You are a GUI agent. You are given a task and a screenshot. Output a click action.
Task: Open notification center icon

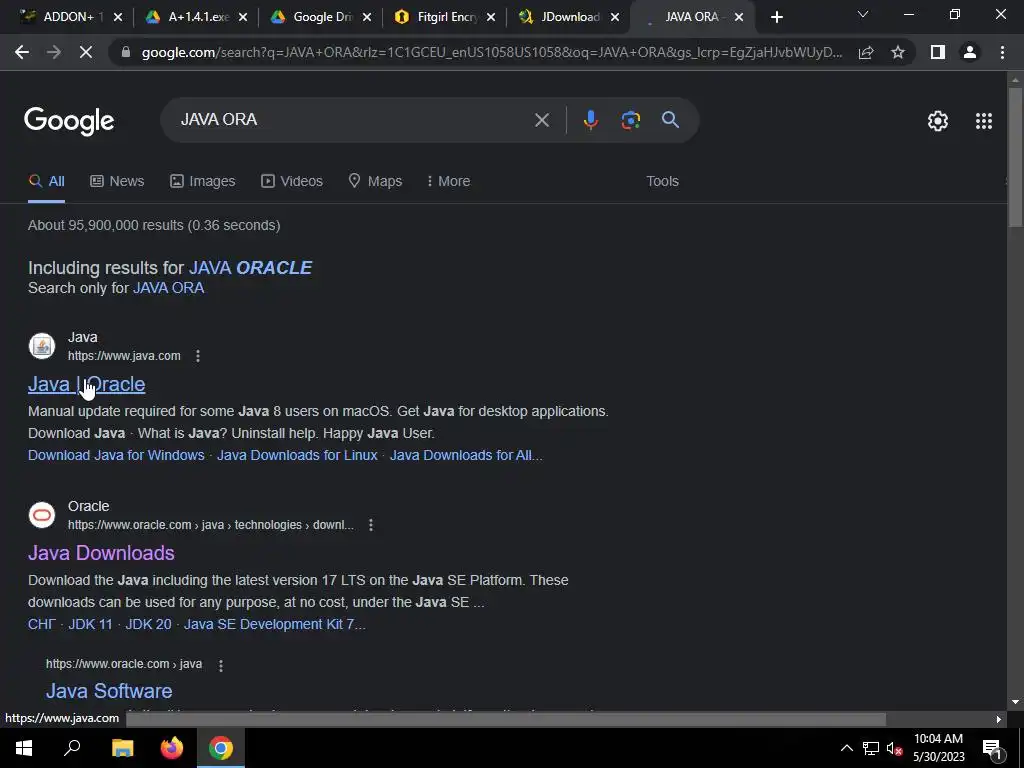tap(993, 748)
